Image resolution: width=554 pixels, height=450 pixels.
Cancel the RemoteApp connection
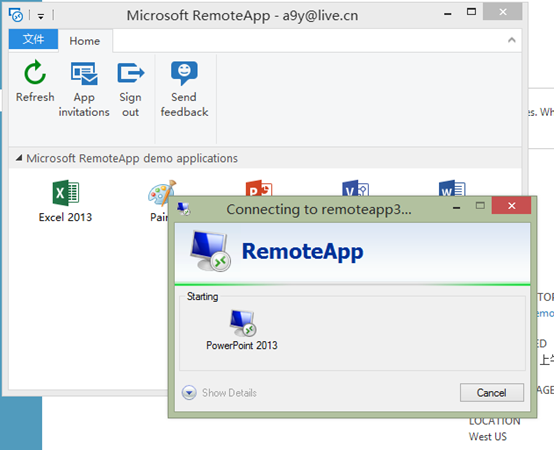tap(491, 392)
